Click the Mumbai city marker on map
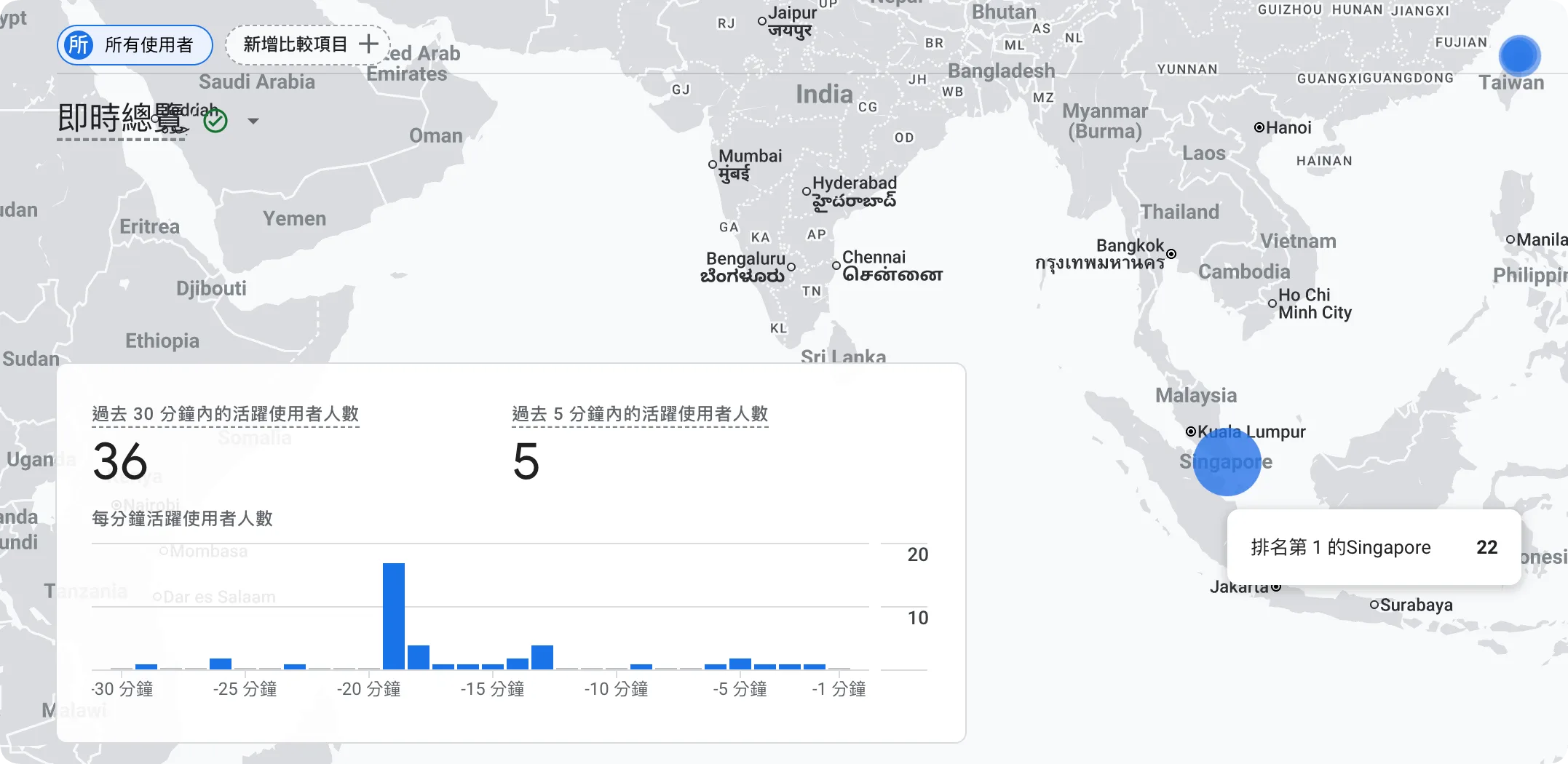1568x764 pixels. click(713, 164)
